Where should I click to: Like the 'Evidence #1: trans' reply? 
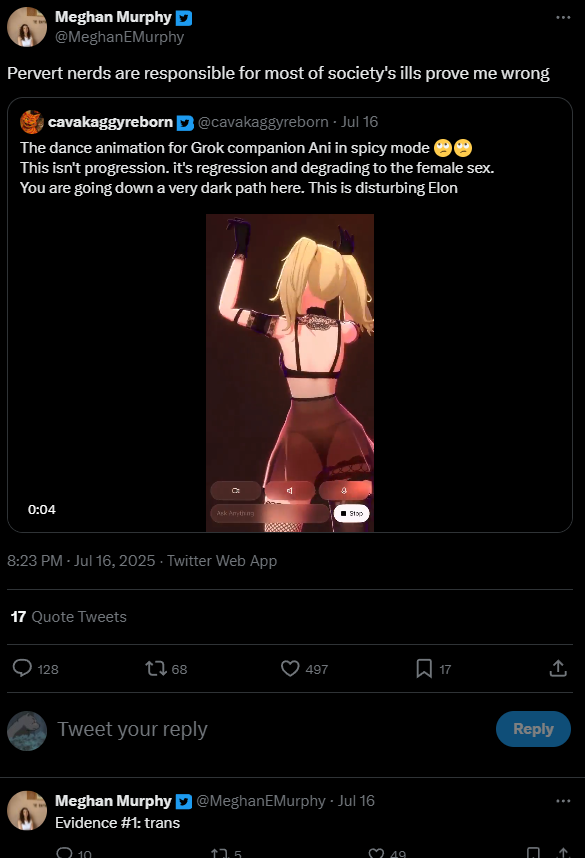[x=376, y=853]
